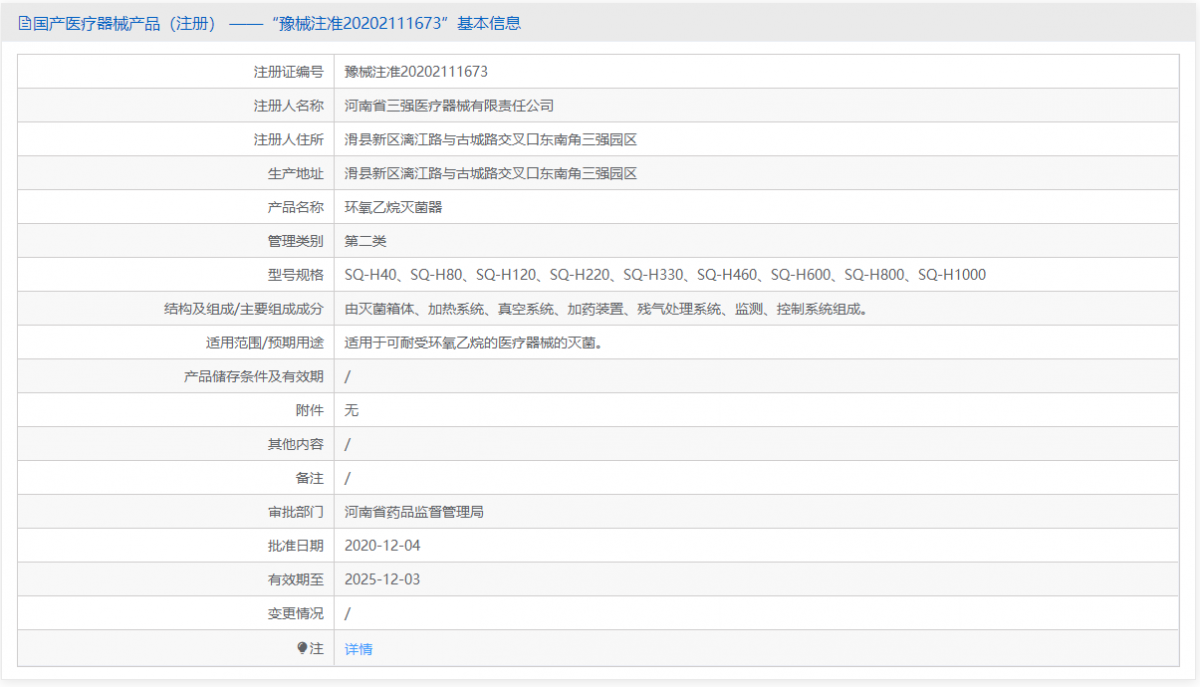Viewport: 1200px width, 687px height.
Task: Select the 适用范围 usage description
Action: click(473, 342)
